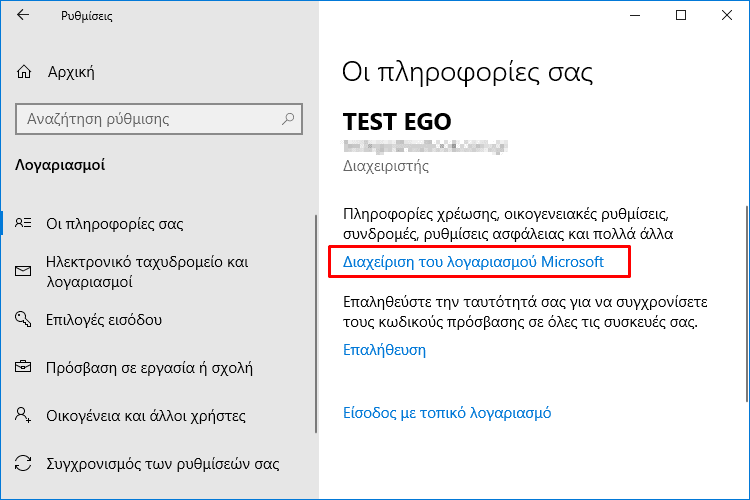The height and width of the screenshot is (500, 750).
Task: Click the key icon for Επιλογές εισόδου
Action: [24, 320]
